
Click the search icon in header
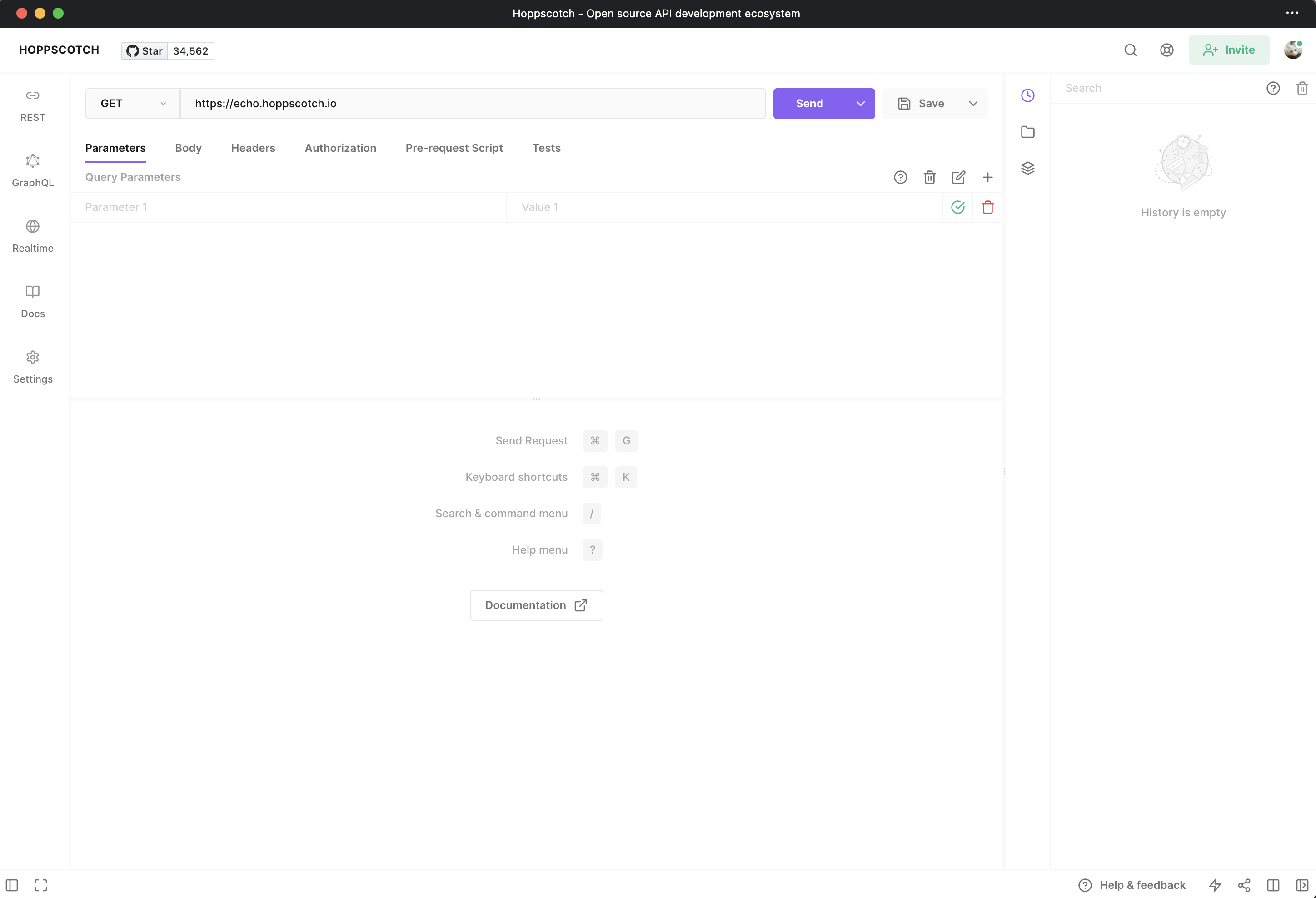tap(1130, 50)
